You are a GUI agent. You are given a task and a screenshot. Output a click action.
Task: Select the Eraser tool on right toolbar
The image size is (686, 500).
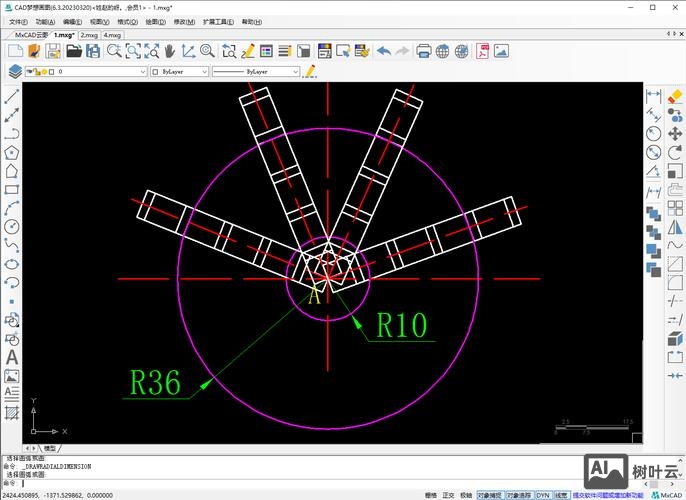coord(673,96)
